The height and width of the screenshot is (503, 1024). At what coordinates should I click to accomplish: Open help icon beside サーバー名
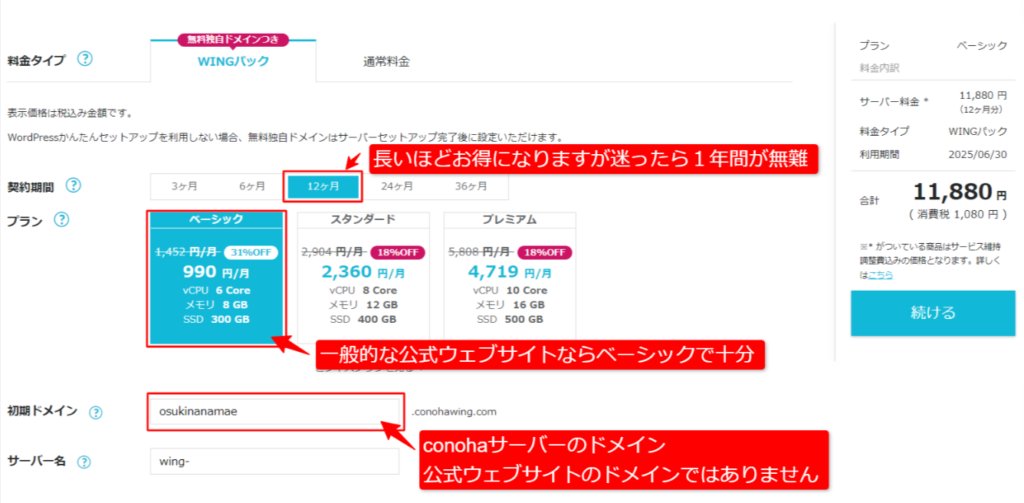[x=84, y=462]
